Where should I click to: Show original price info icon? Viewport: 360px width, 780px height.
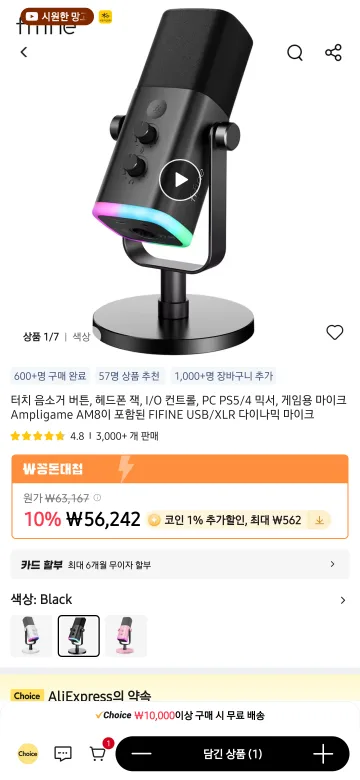(x=97, y=497)
